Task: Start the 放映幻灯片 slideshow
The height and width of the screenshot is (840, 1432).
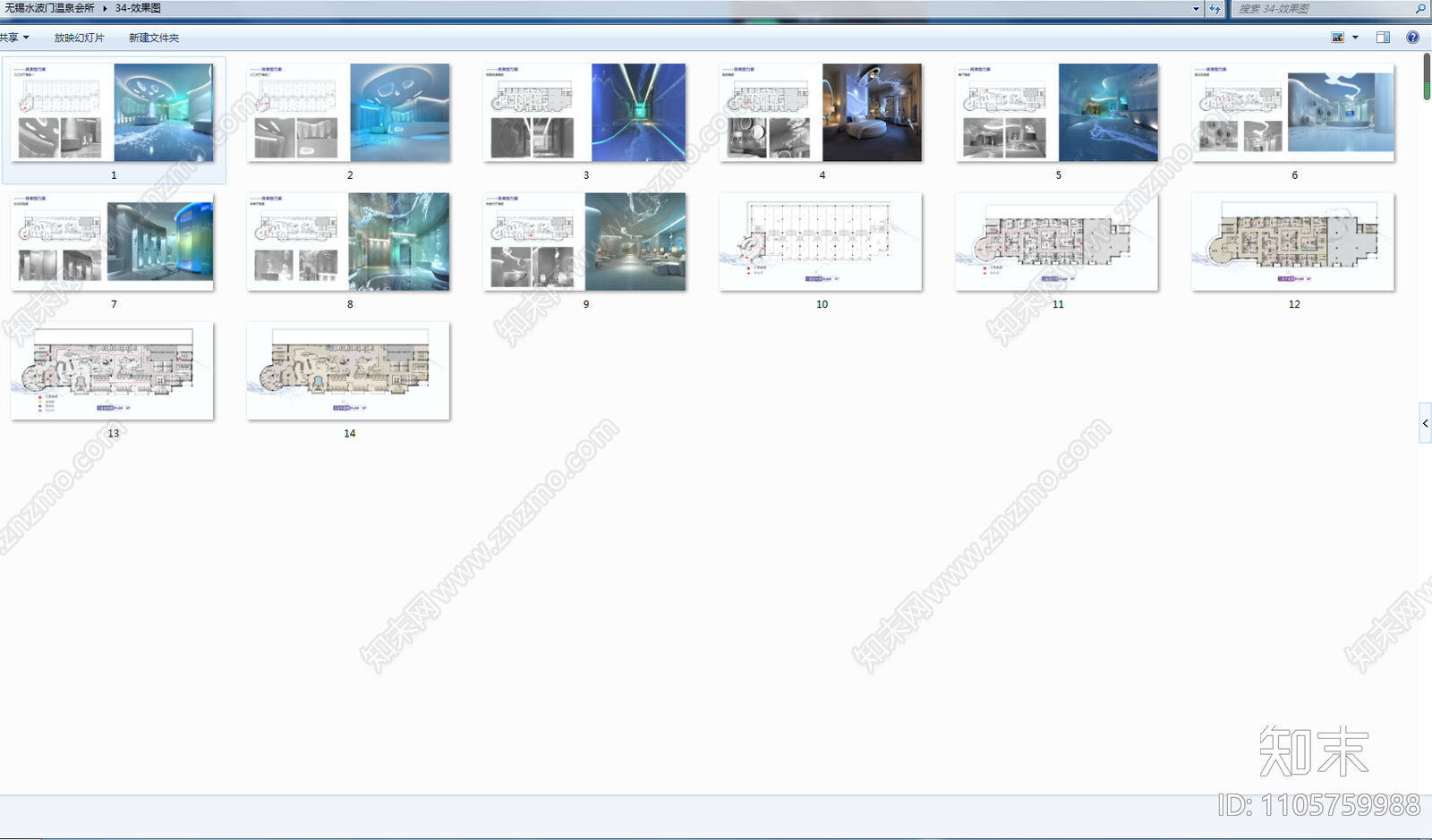Action: [x=79, y=38]
